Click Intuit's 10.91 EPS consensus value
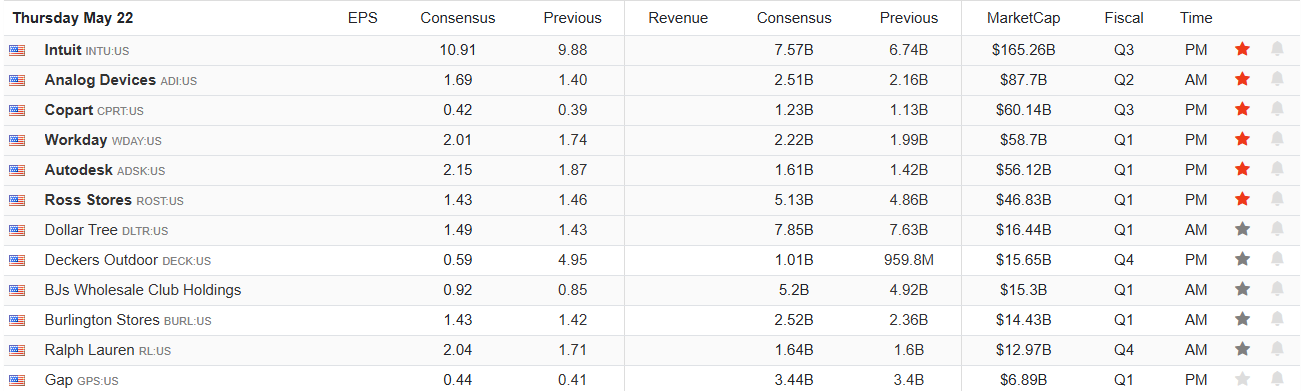The width and height of the screenshot is (1303, 391). (x=457, y=50)
